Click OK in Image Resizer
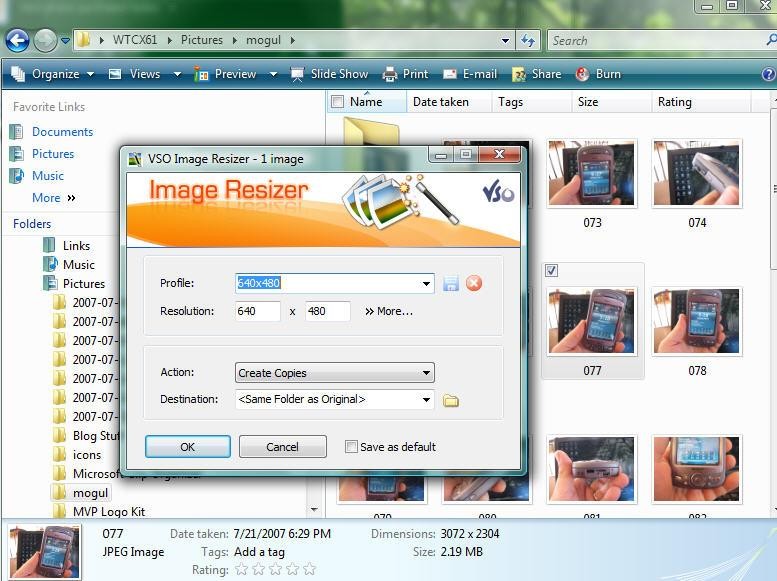The width and height of the screenshot is (777, 581). point(187,447)
